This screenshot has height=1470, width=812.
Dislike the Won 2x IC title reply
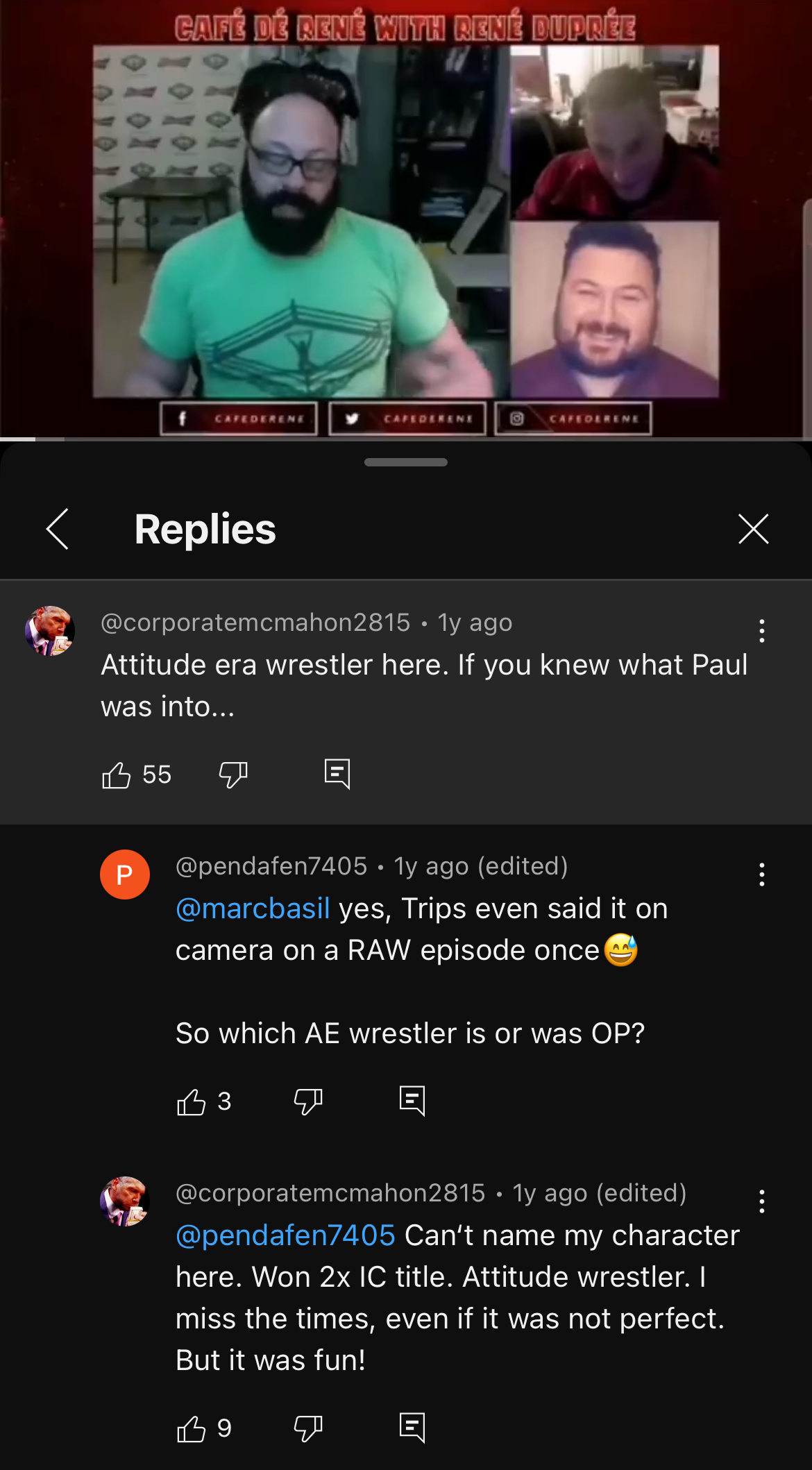pos(308,1428)
